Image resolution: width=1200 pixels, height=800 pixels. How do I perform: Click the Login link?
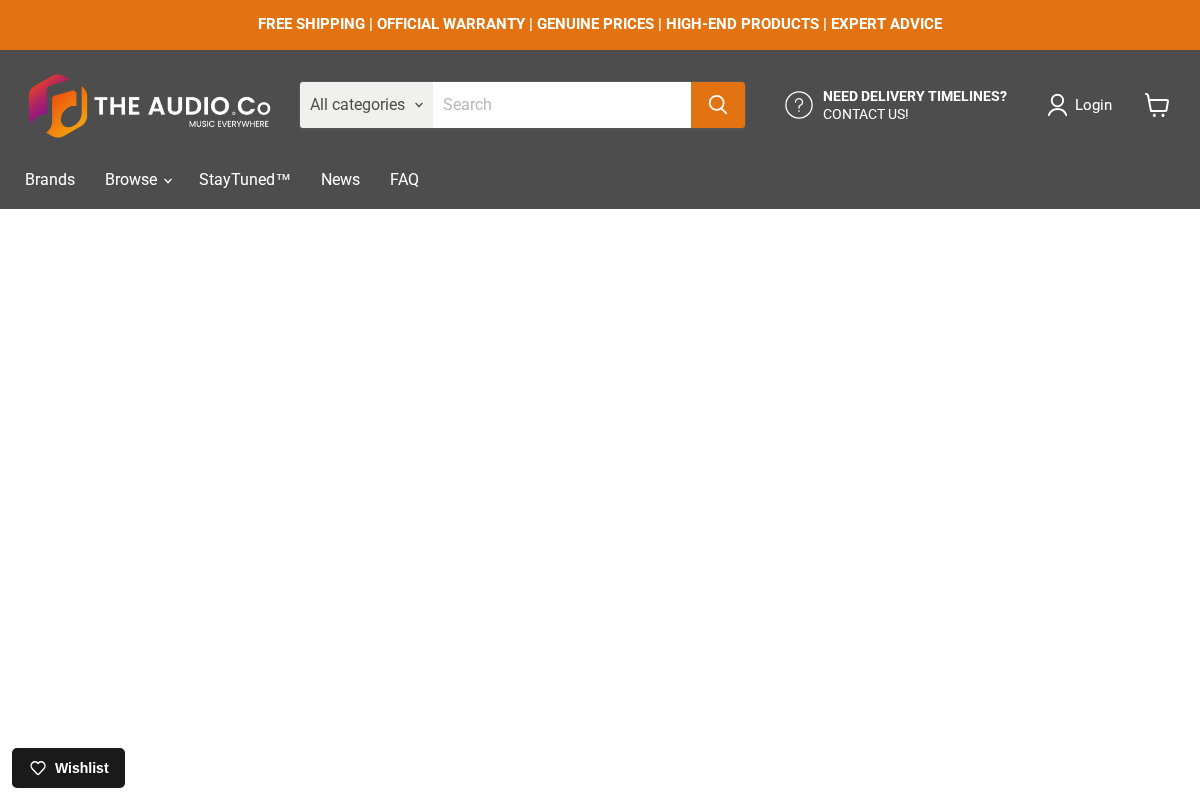point(1093,104)
